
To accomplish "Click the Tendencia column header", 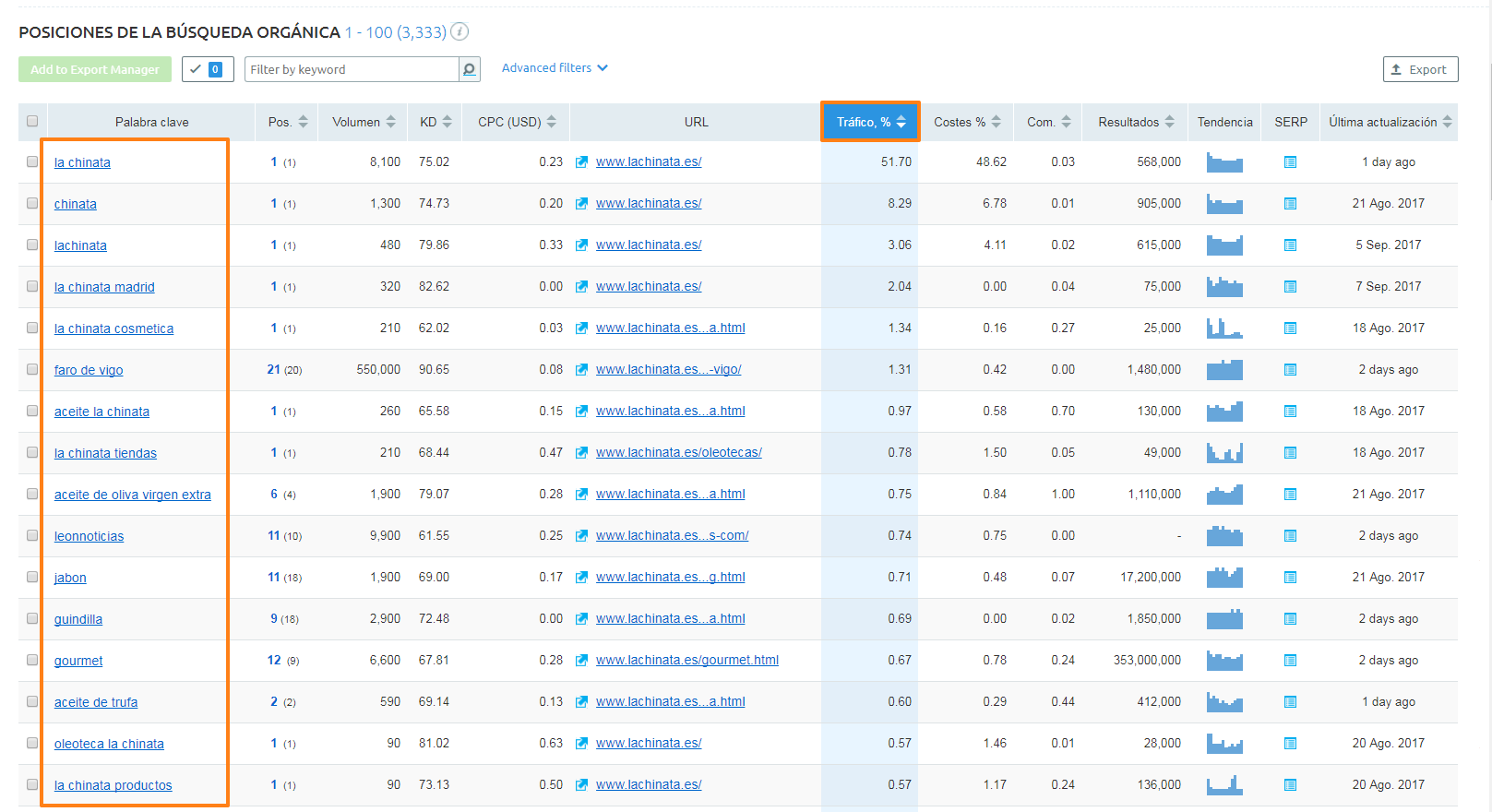I will tap(1224, 122).
